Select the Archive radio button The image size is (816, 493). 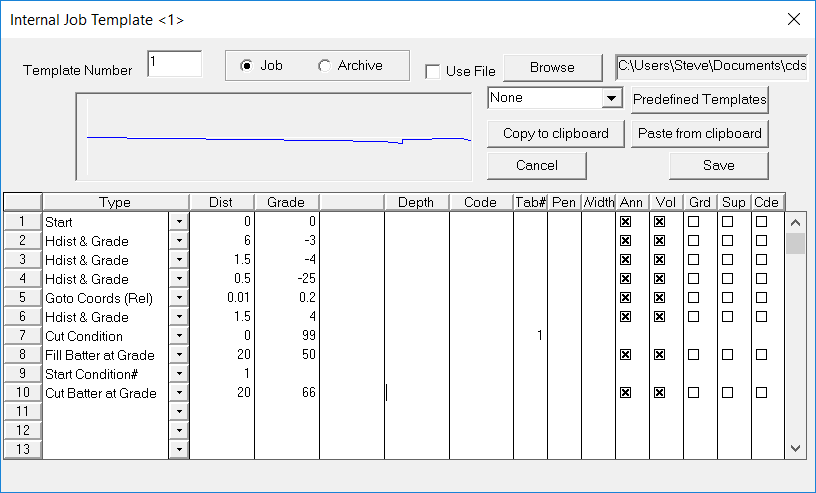(324, 66)
